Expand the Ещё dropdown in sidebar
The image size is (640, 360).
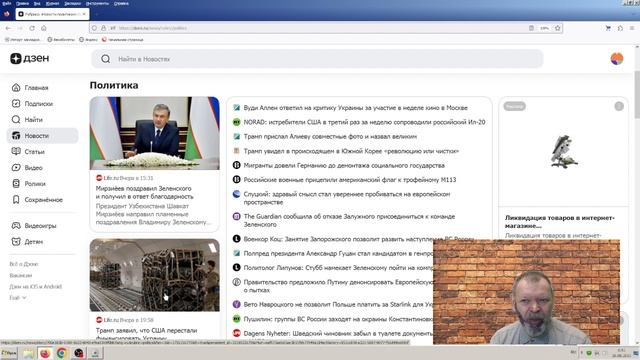(18, 298)
